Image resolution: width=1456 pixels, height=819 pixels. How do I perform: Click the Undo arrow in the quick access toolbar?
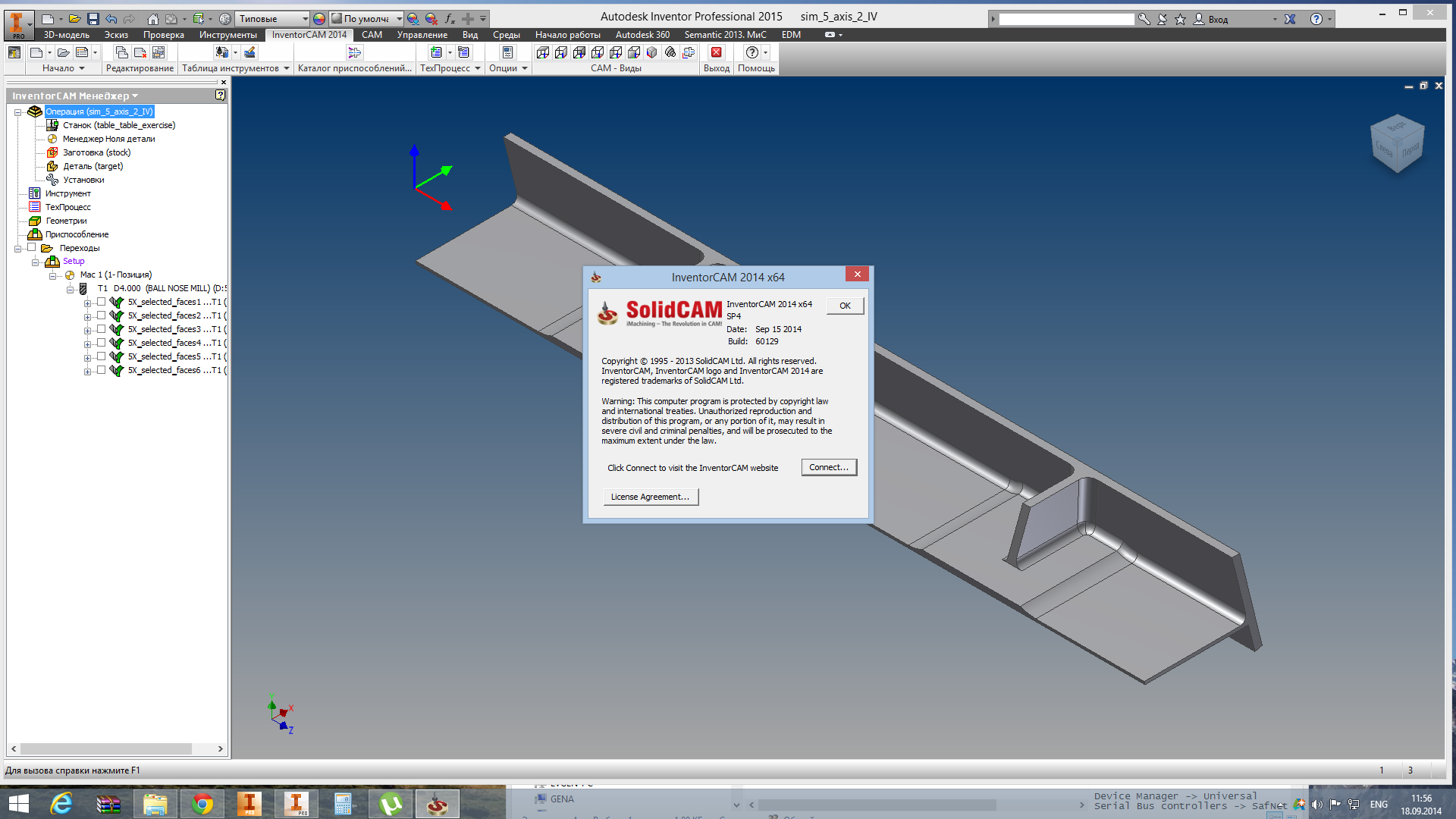pos(111,19)
